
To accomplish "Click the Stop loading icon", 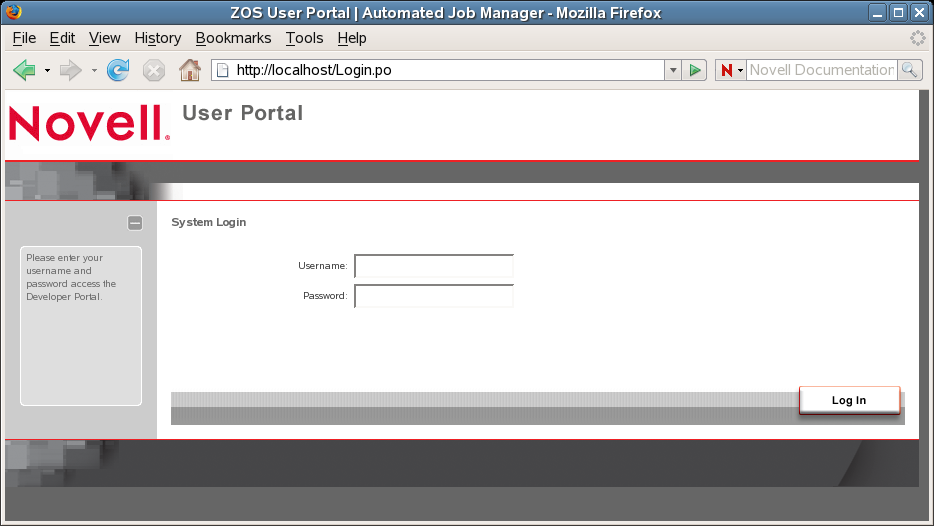I will click(154, 70).
